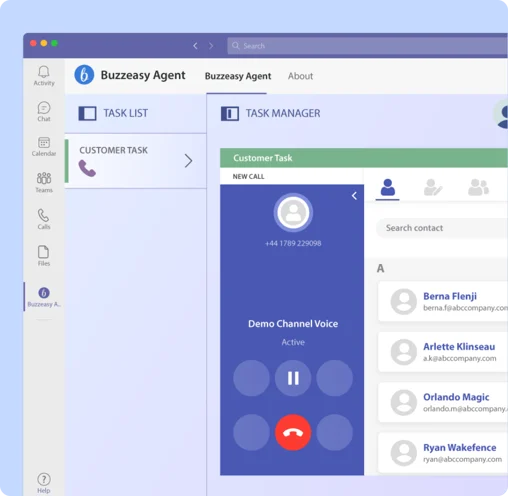The width and height of the screenshot is (508, 496).
Task: Click blank button left of hang up
Action: pyautogui.click(x=252, y=432)
